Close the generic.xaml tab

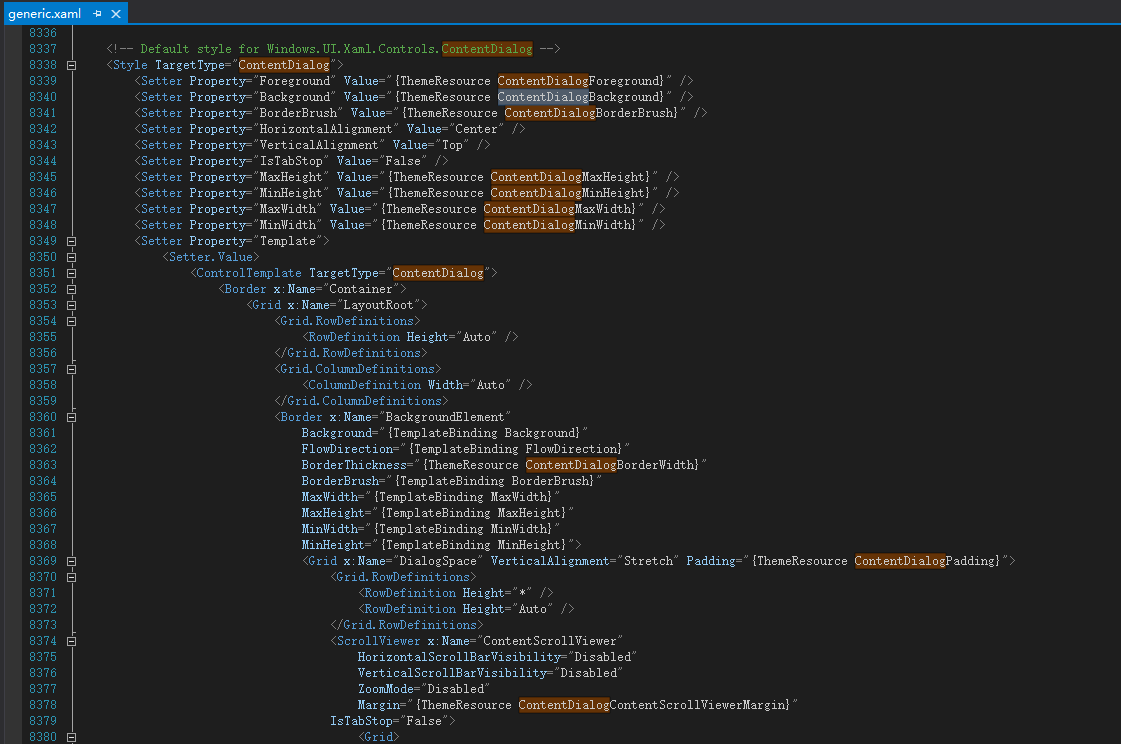(x=116, y=14)
